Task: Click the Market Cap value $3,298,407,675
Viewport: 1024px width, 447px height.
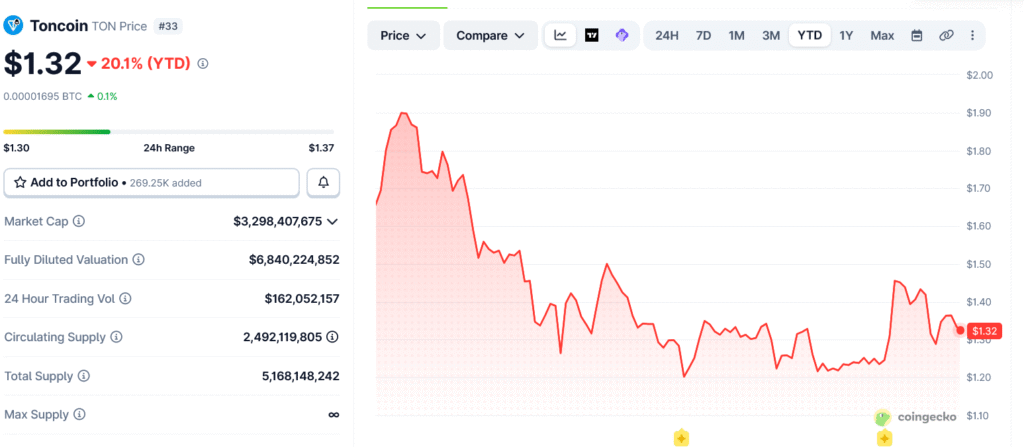Action: [x=278, y=222]
